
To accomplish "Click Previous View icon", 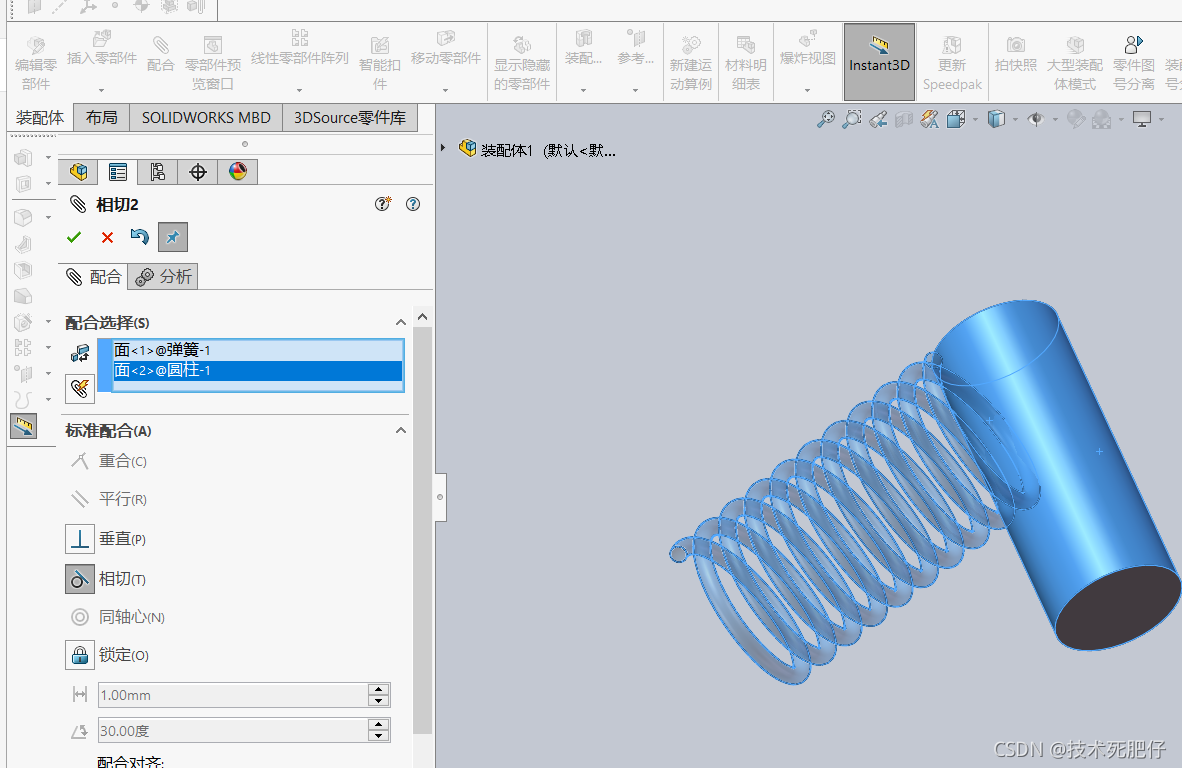I will [x=877, y=119].
